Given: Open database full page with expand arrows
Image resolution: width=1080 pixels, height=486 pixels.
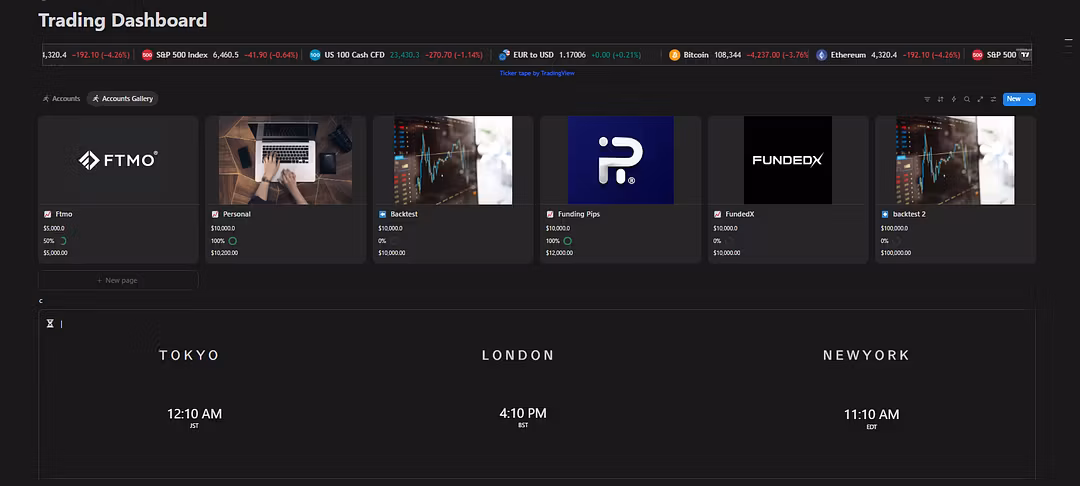Looking at the screenshot, I should click(980, 99).
